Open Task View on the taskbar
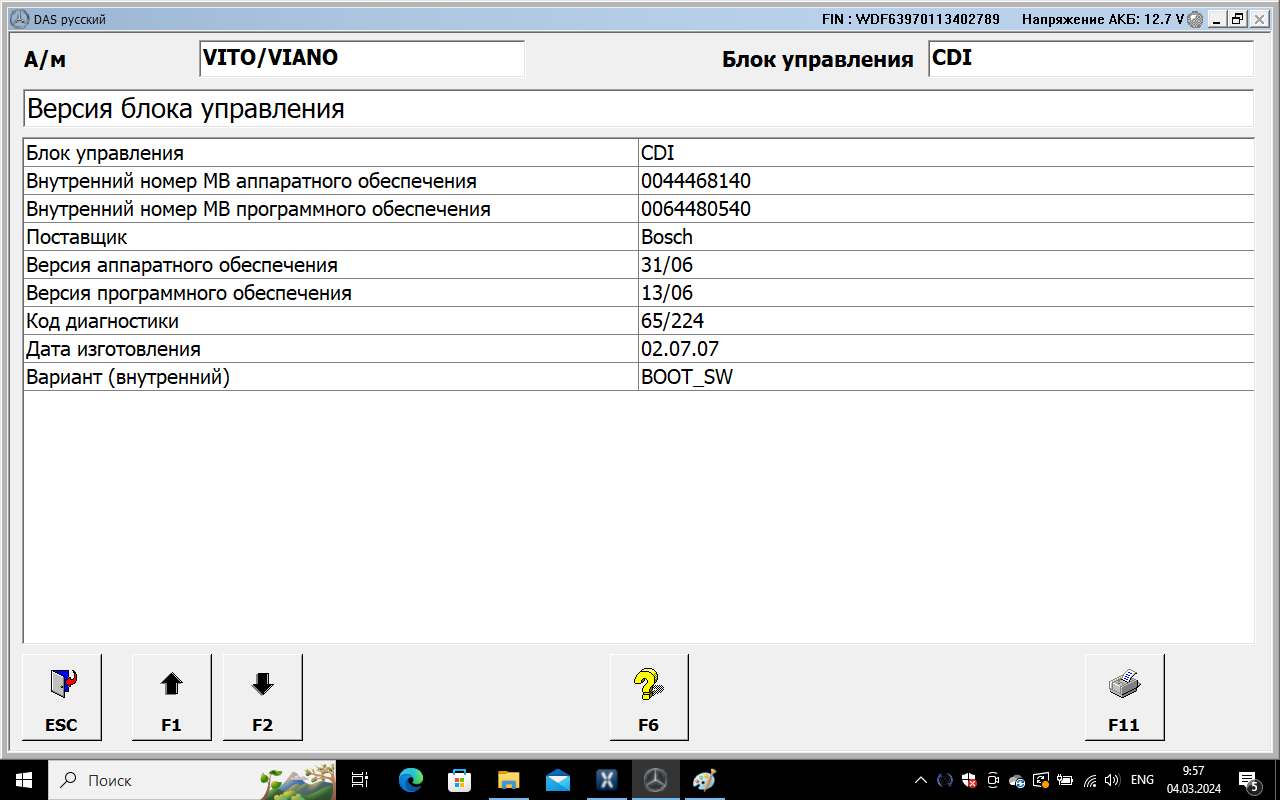This screenshot has height=800, width=1280. pos(361,780)
